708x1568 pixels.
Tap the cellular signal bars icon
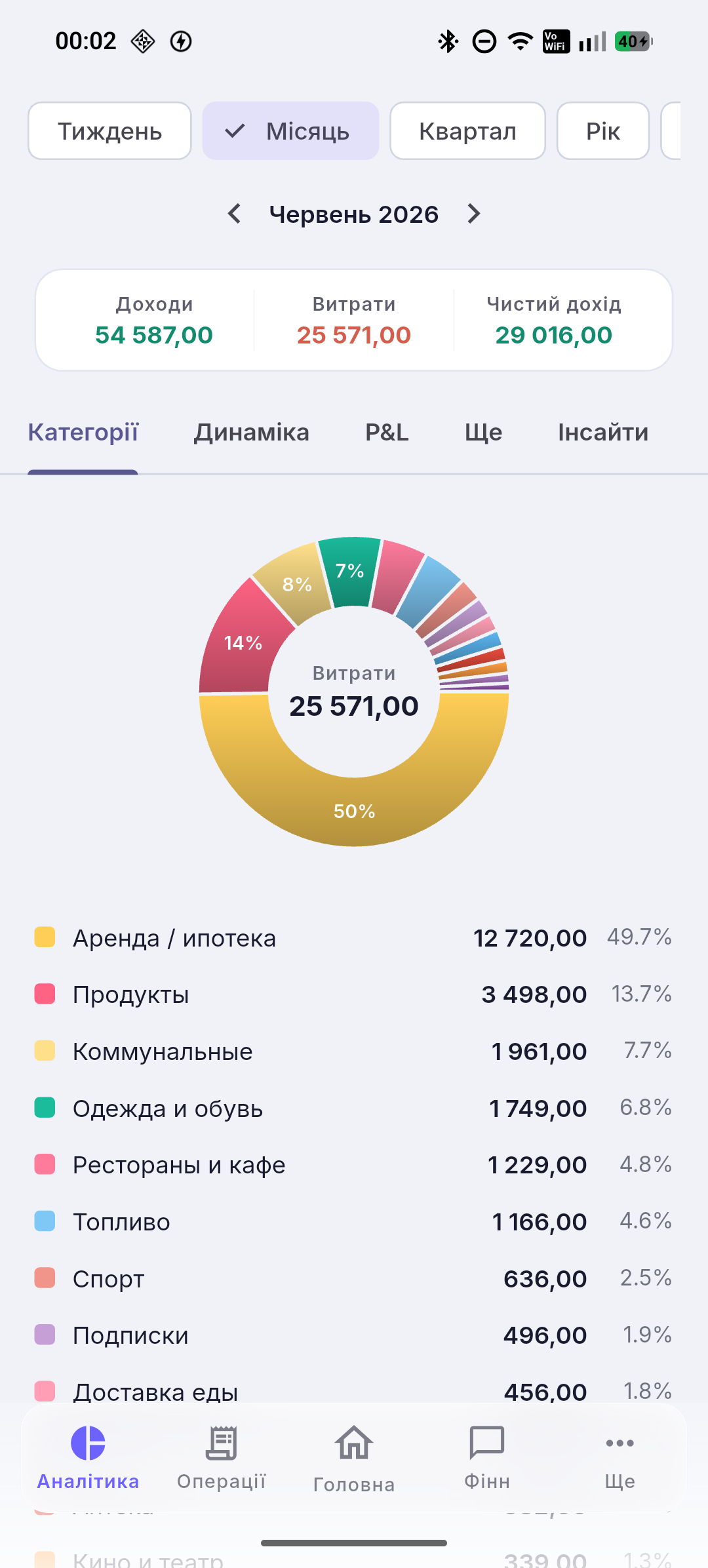coord(593,41)
